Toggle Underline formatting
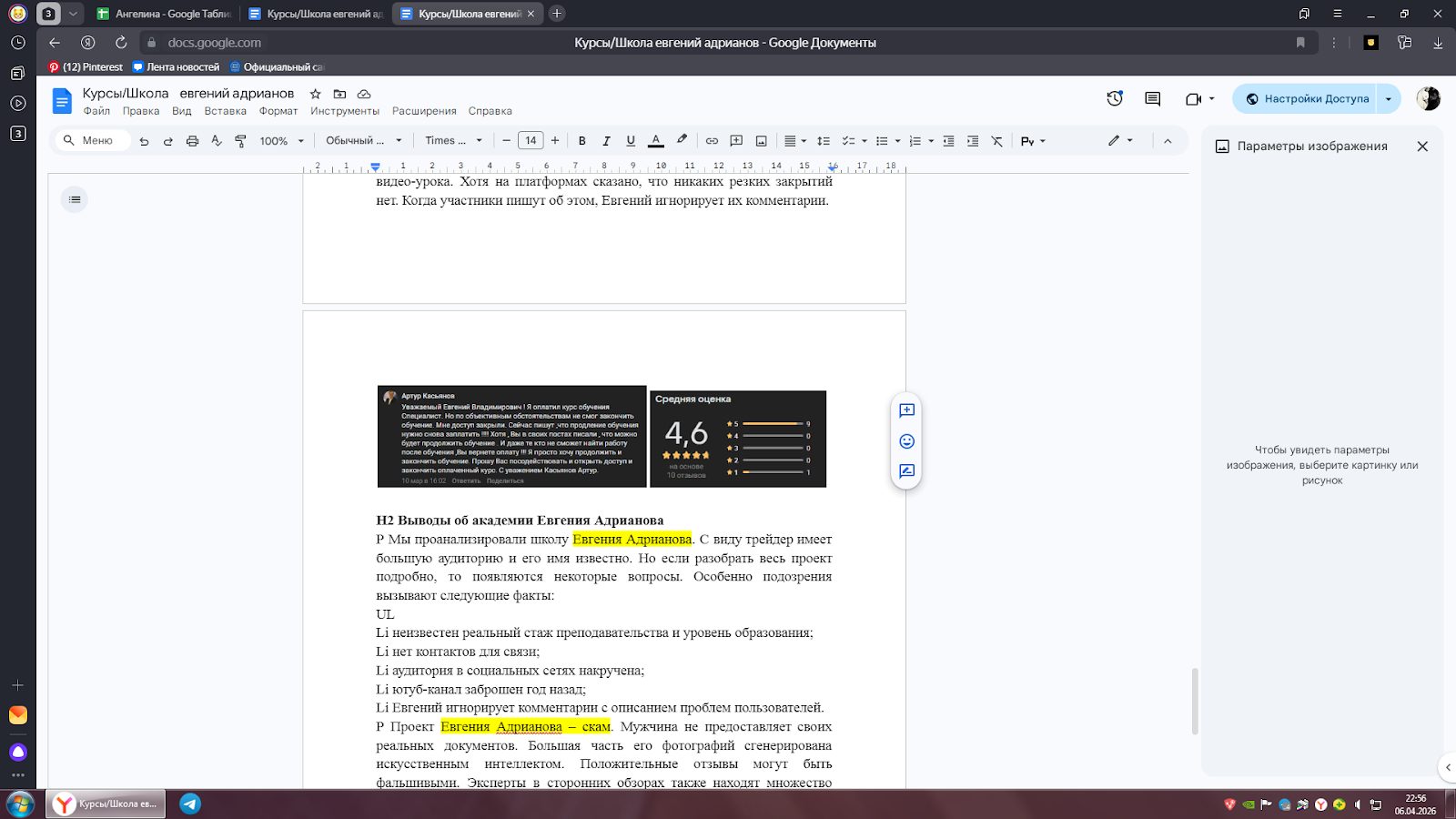 click(631, 141)
